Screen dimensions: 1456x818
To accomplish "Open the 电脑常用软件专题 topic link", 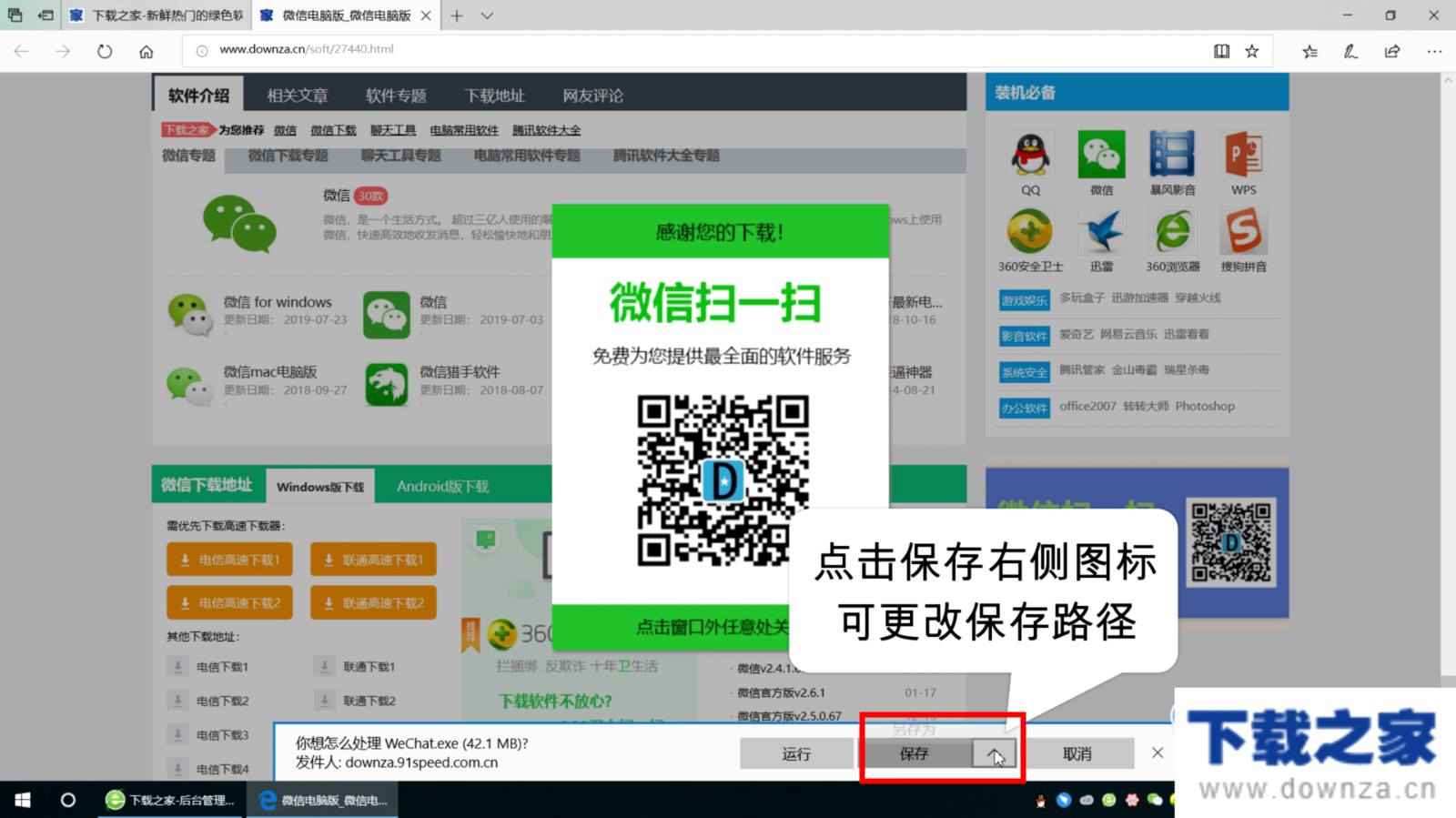I will 527,156.
